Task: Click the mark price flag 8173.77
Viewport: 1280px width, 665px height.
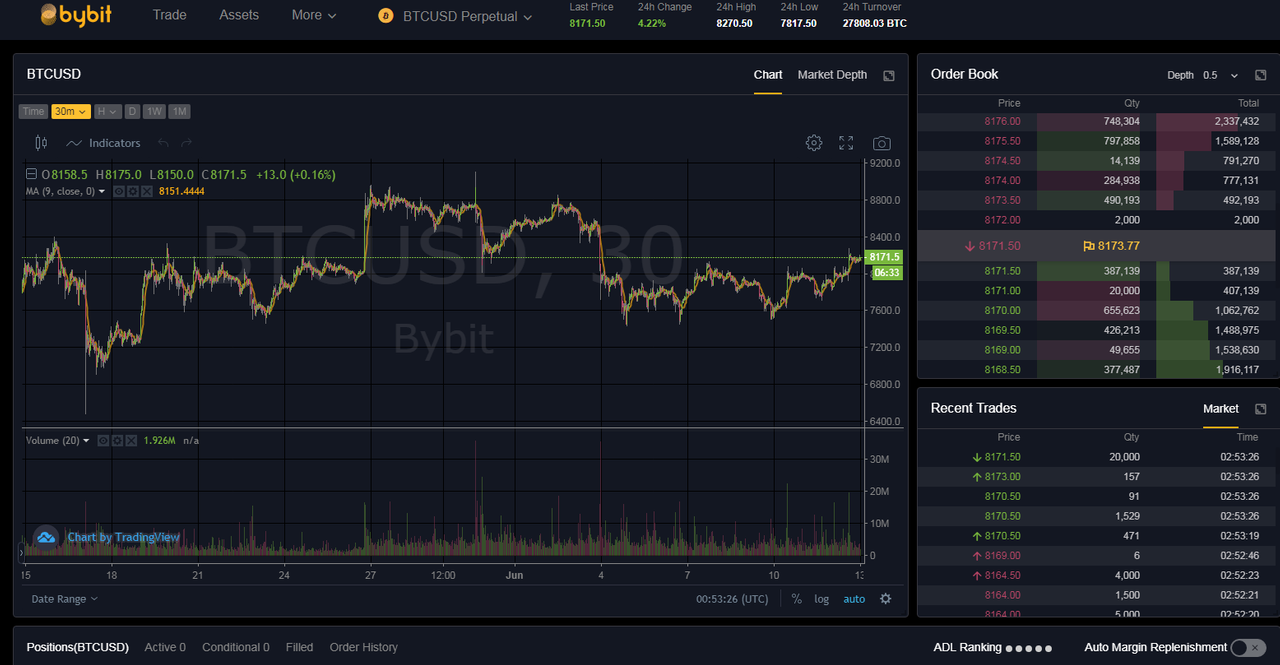Action: coord(1111,245)
